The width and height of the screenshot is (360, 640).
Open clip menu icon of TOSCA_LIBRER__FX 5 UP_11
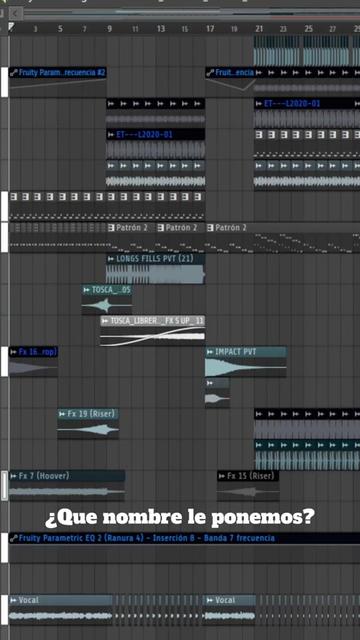[x=105, y=321]
